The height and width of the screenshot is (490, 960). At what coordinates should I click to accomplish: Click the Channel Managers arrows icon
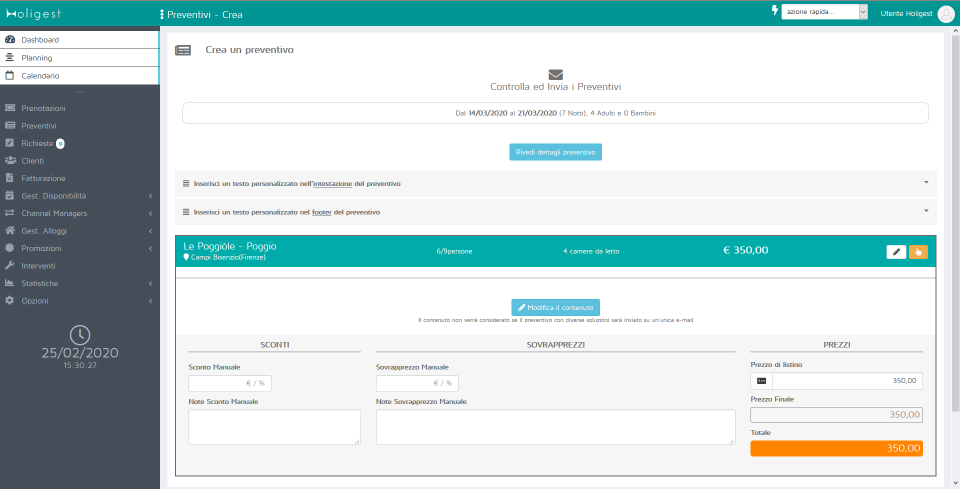(9, 213)
